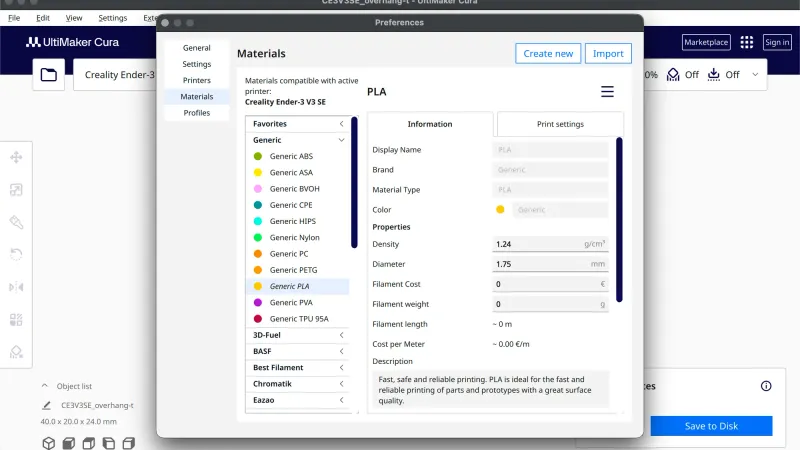Select Generic PLA material
The height and width of the screenshot is (450, 800).
[x=297, y=286]
